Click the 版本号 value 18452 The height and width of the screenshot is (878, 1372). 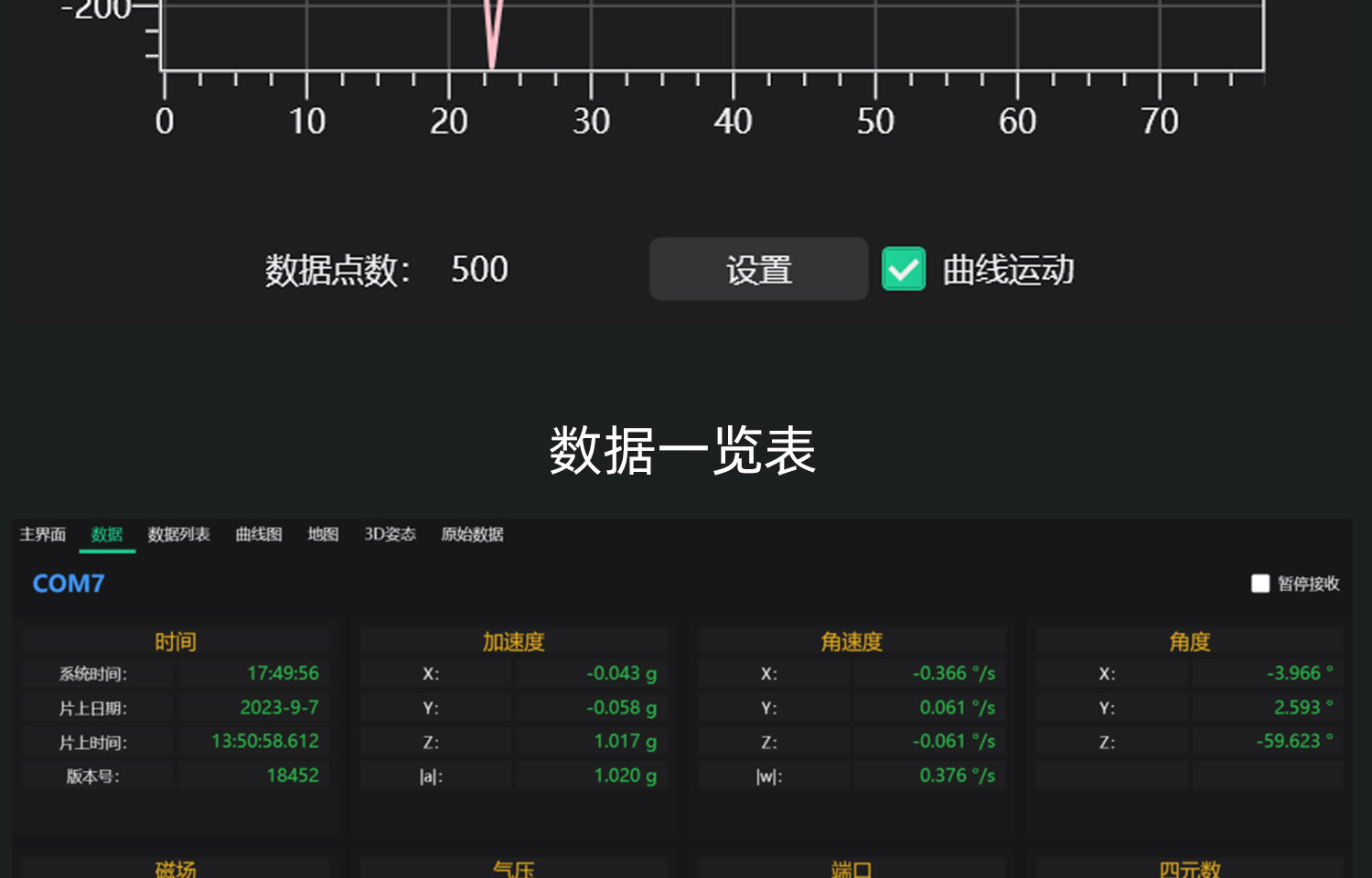tap(293, 776)
